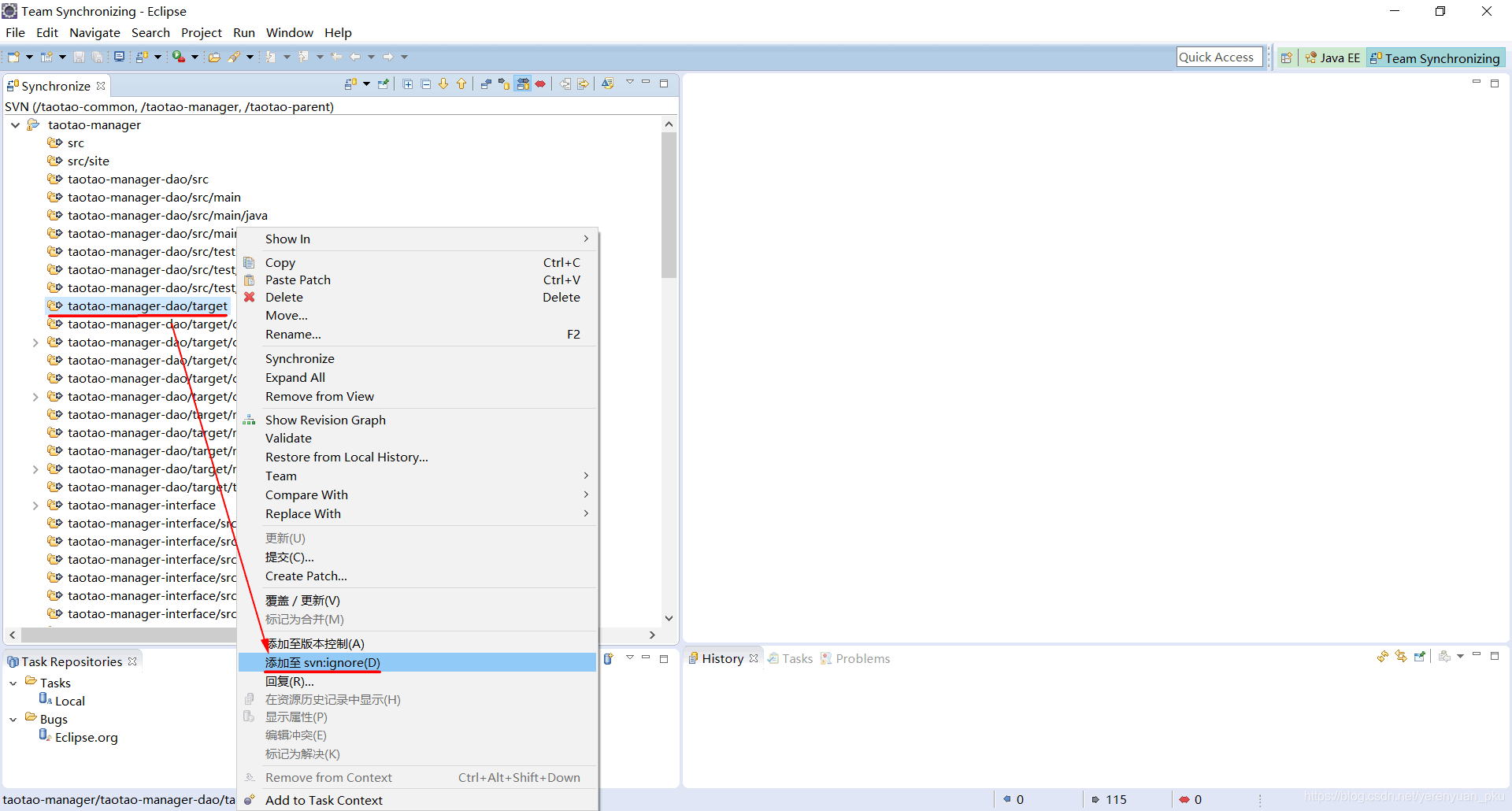This screenshot has height=811, width=1512.
Task: Select the src/site tree item
Action: click(x=88, y=161)
